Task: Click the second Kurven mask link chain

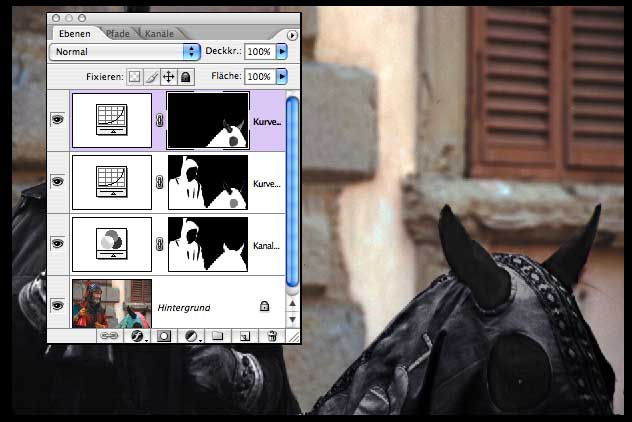Action: tap(160, 182)
